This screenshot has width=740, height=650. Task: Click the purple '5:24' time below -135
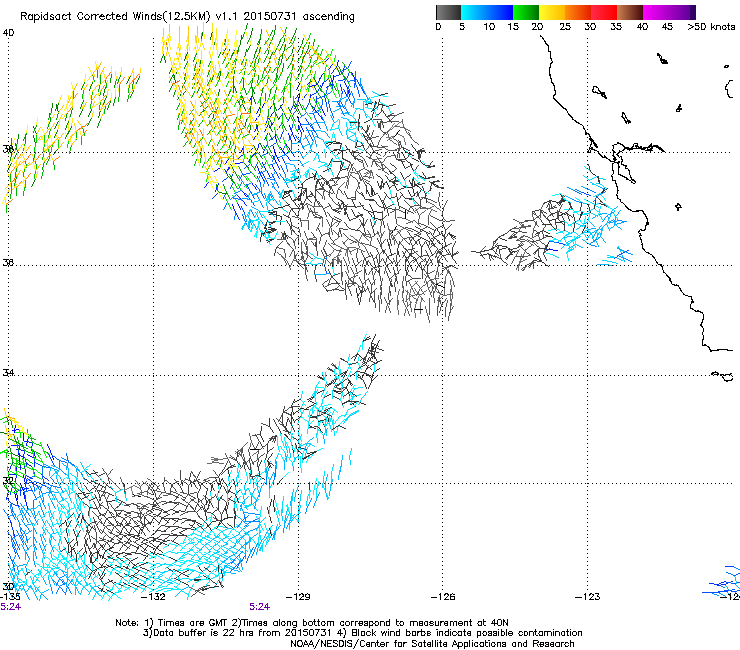(10, 607)
